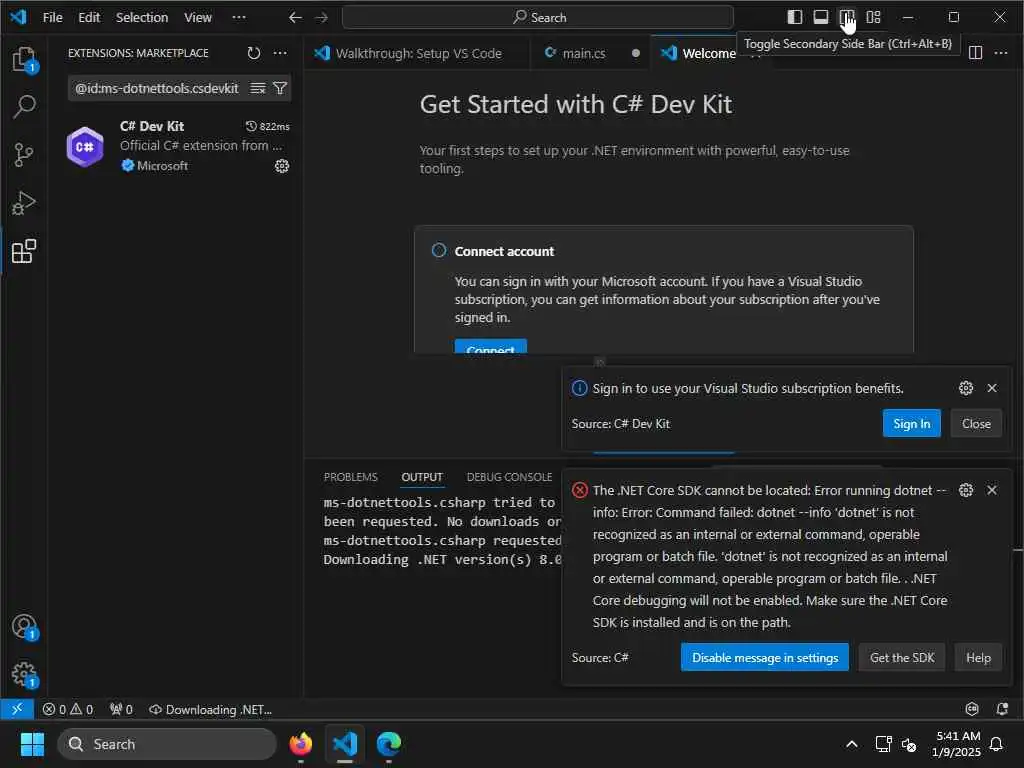The width and height of the screenshot is (1024, 768).
Task: Click Disable message in settings
Action: point(765,657)
